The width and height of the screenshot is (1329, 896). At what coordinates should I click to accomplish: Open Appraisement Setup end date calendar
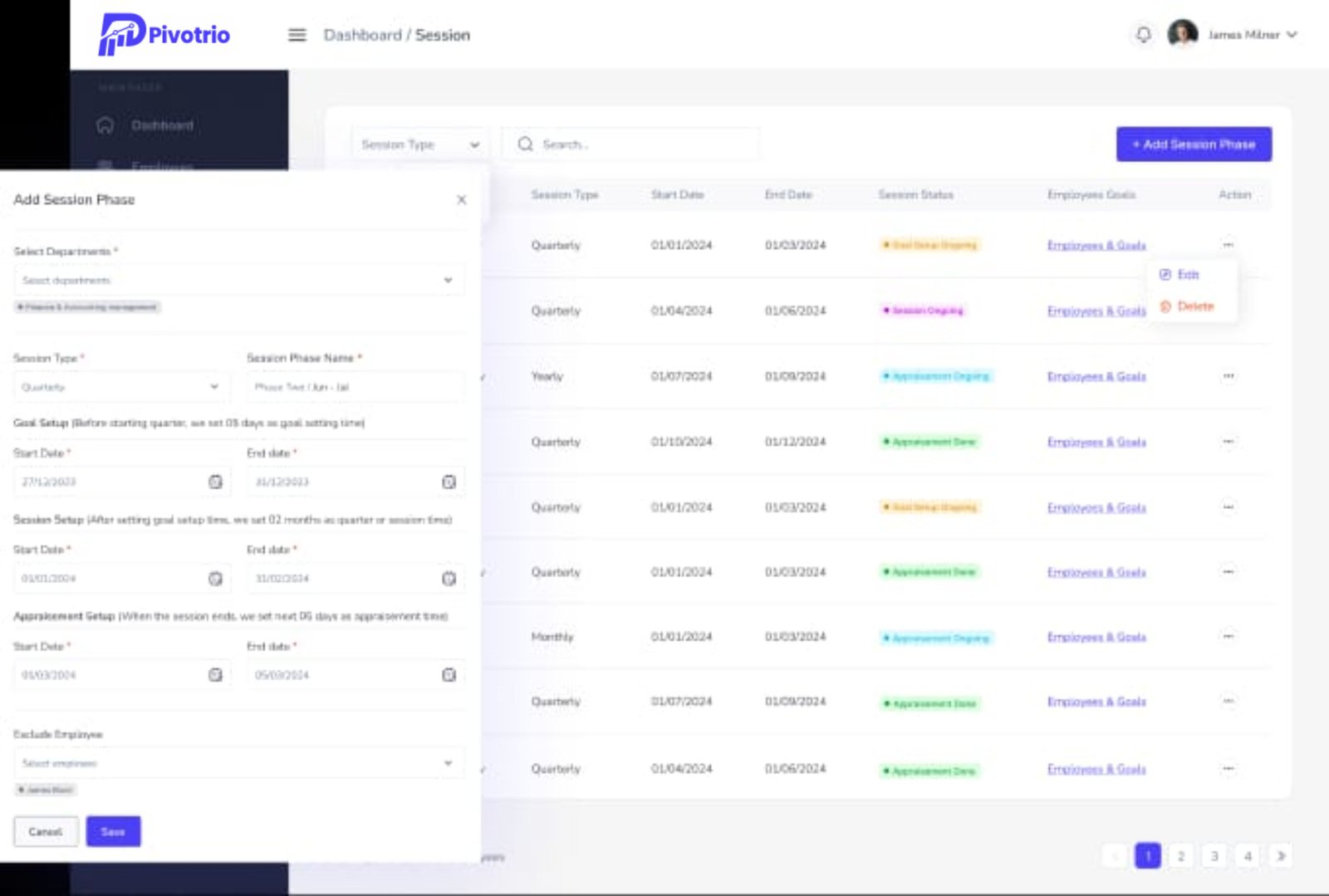tap(449, 675)
